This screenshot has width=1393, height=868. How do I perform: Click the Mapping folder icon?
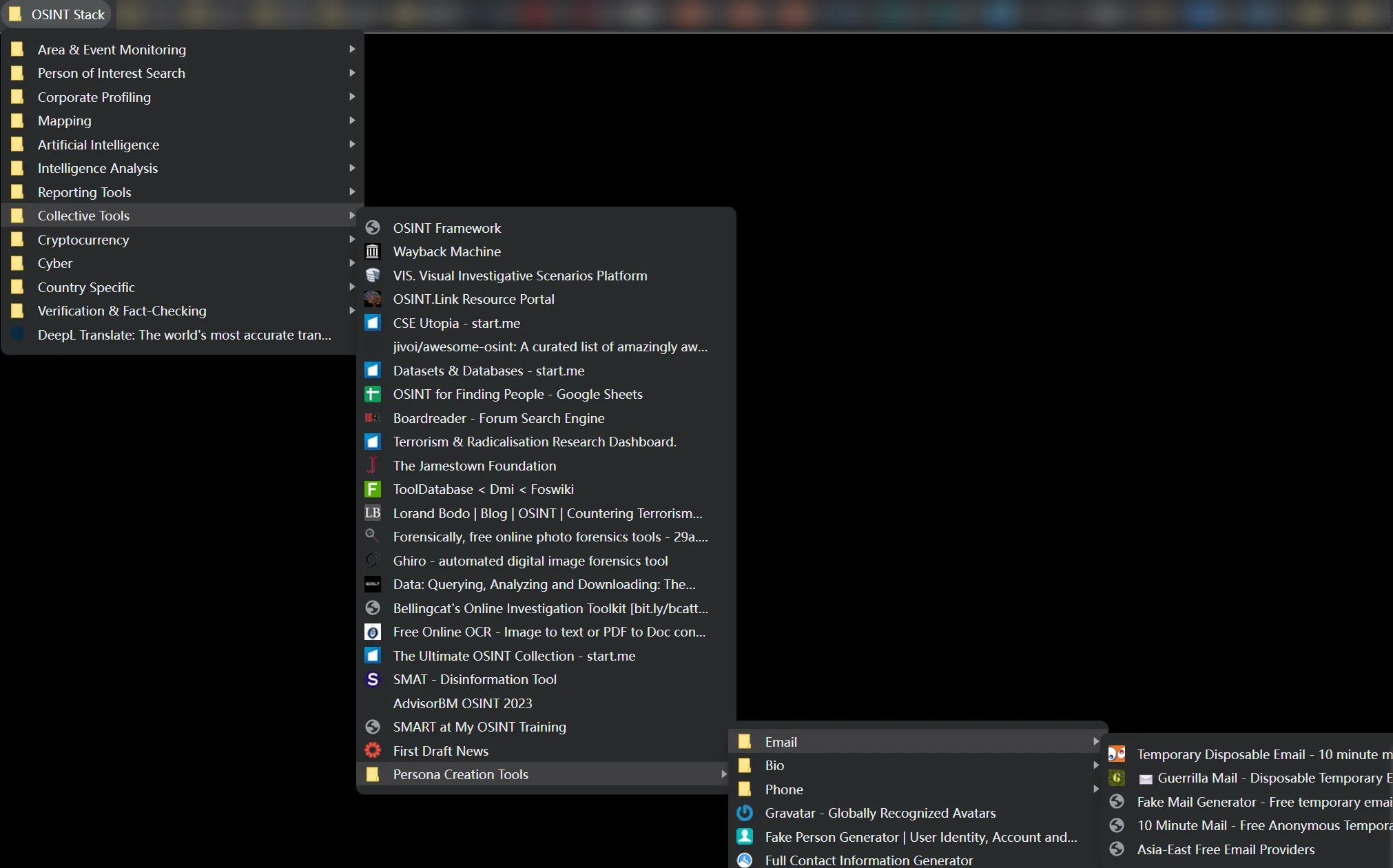coord(17,121)
